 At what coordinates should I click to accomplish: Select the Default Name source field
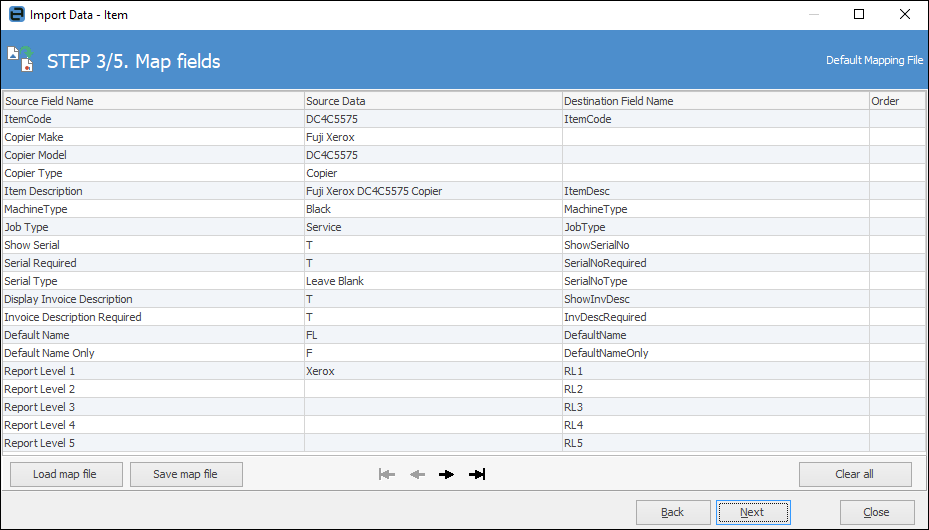(x=153, y=335)
